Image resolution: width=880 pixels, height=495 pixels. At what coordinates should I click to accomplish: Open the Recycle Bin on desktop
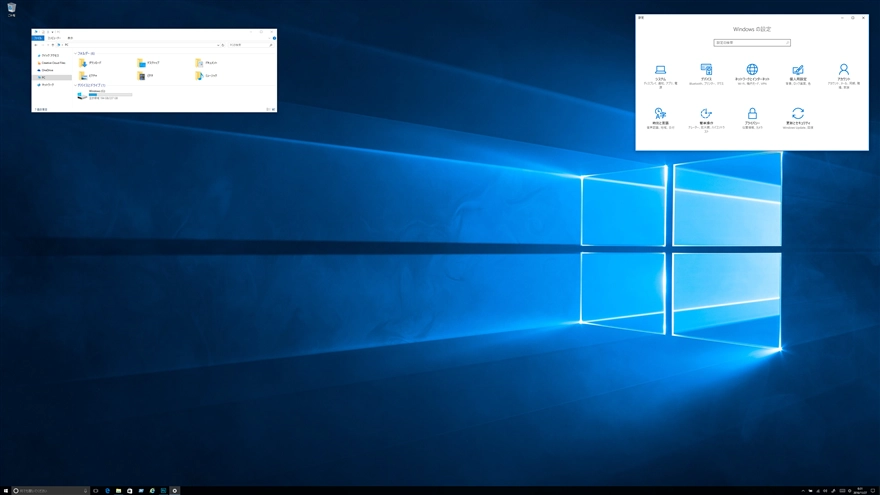[x=11, y=10]
